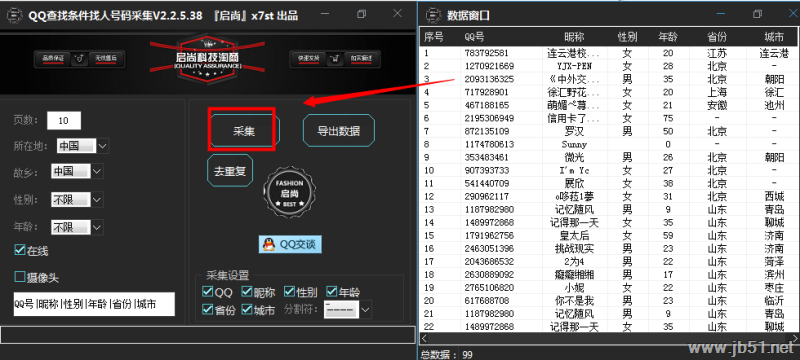Select nickname 皇太后 cell
The width and height of the screenshot is (800, 360).
574,236
